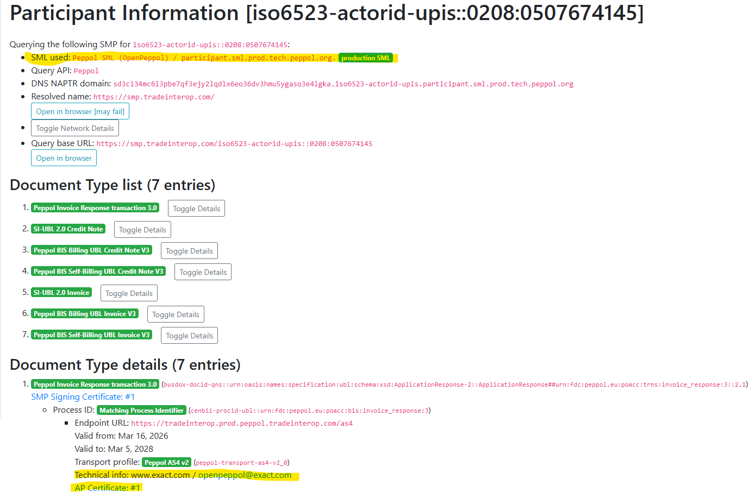
Task: Click the busdox-docid-qns document identifier text
Action: tap(455, 385)
